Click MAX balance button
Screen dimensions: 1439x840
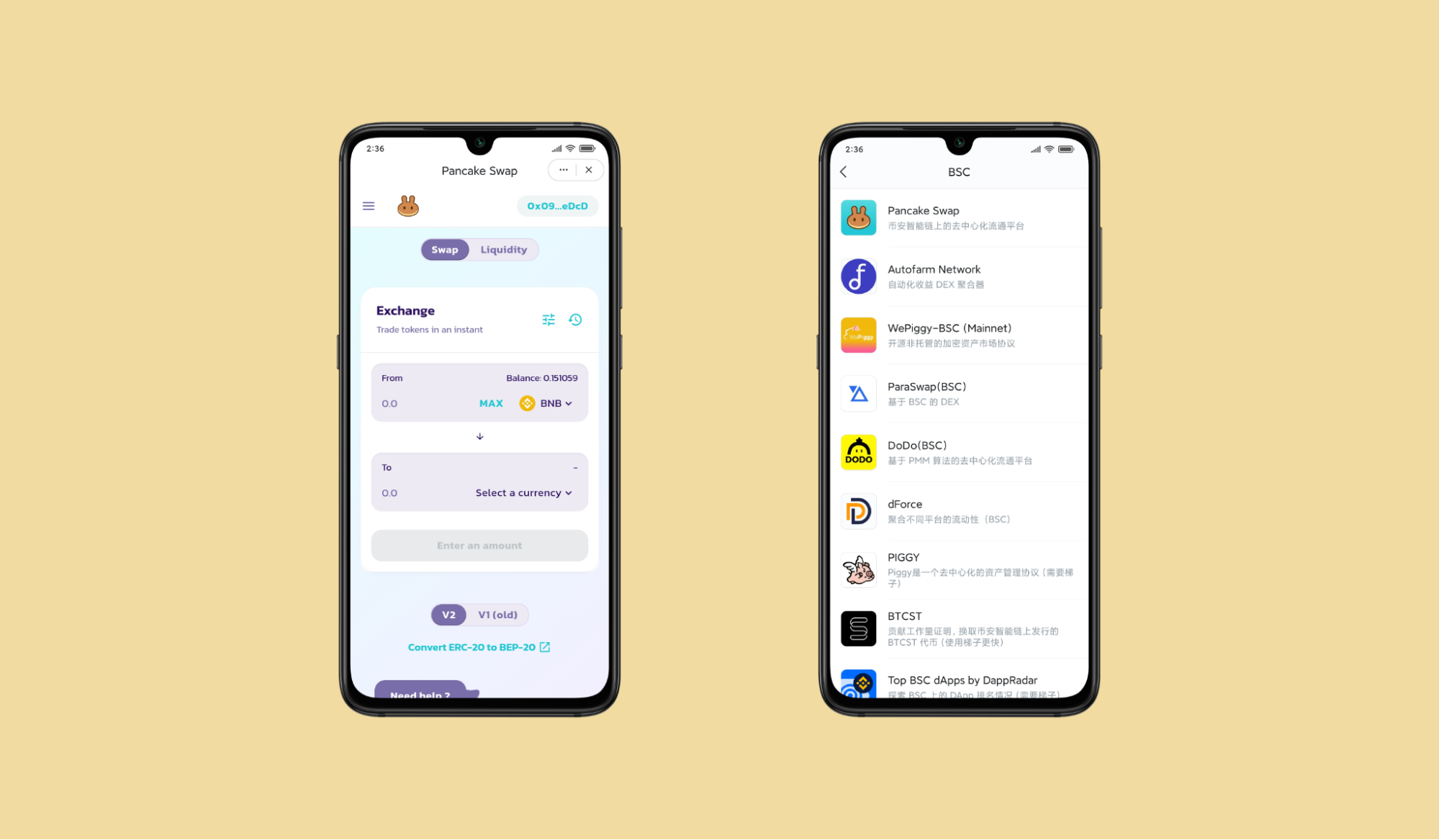(x=491, y=403)
